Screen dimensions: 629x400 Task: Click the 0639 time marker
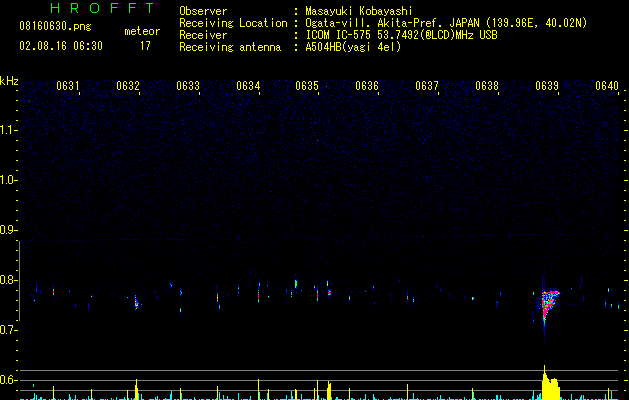547,86
